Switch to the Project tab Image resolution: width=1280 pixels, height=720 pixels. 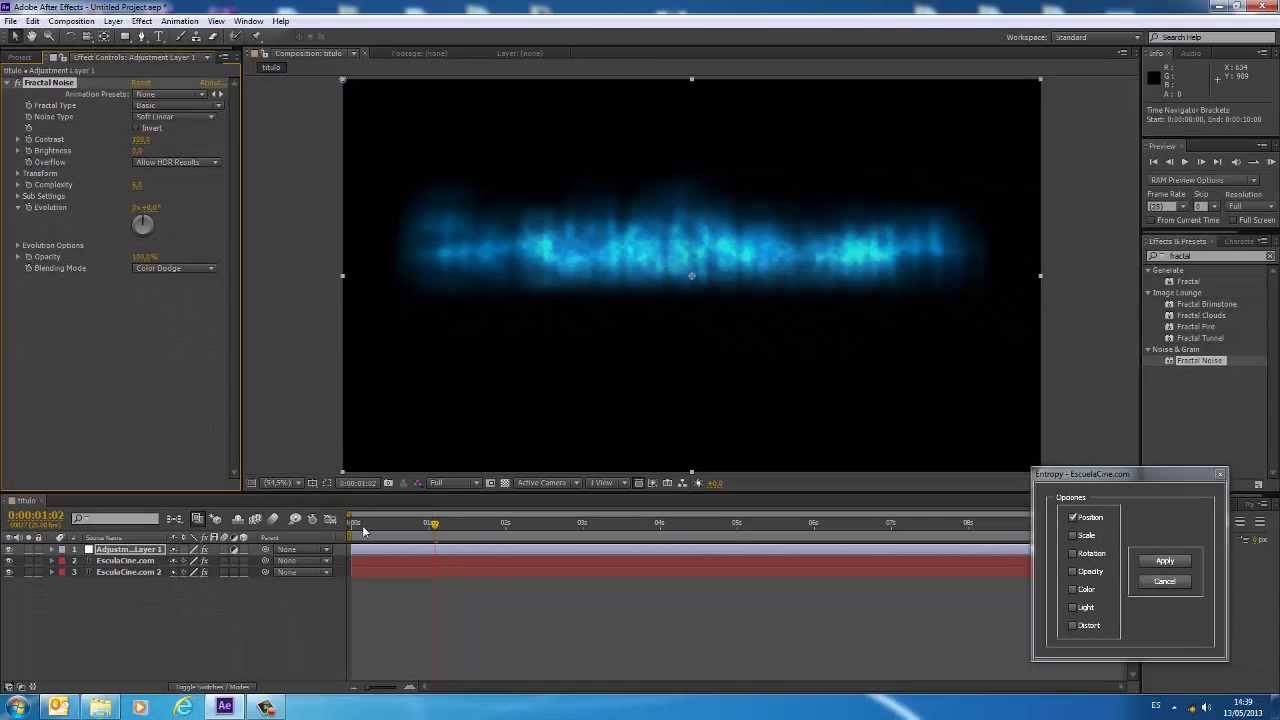tap(20, 57)
